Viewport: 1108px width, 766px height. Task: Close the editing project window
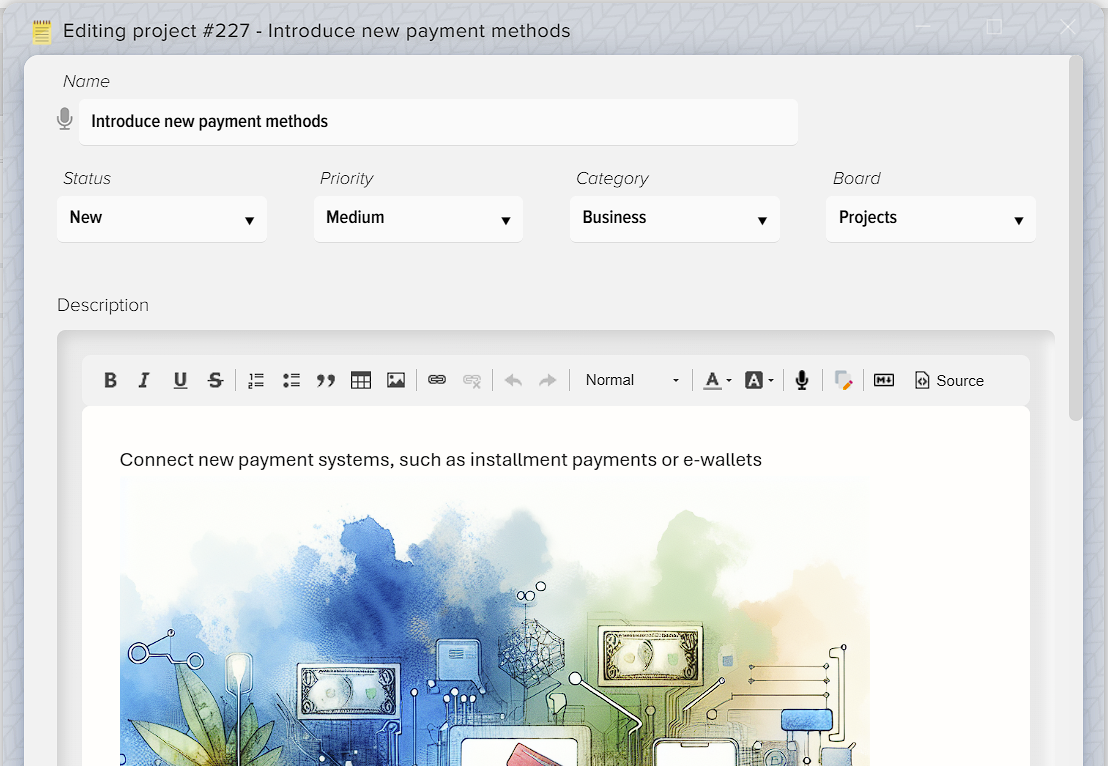(1068, 28)
